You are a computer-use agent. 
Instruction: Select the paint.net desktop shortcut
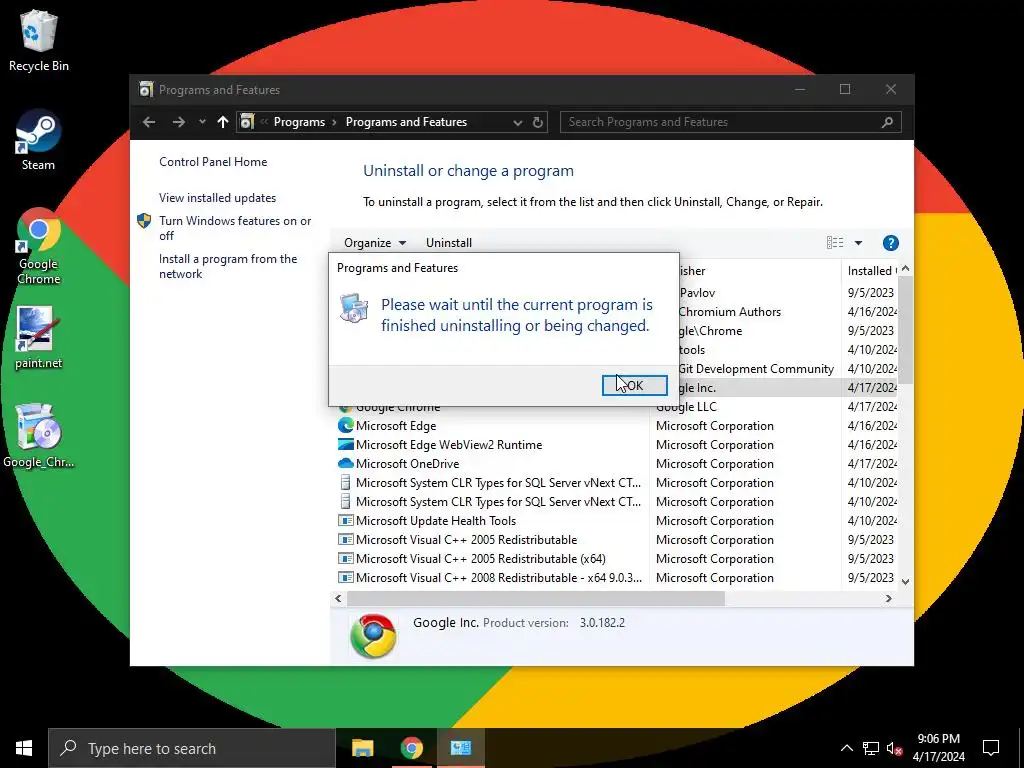[x=39, y=338]
